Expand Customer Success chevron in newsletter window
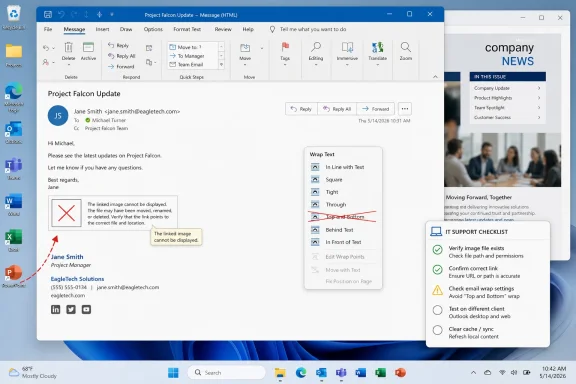 pyautogui.click(x=539, y=118)
